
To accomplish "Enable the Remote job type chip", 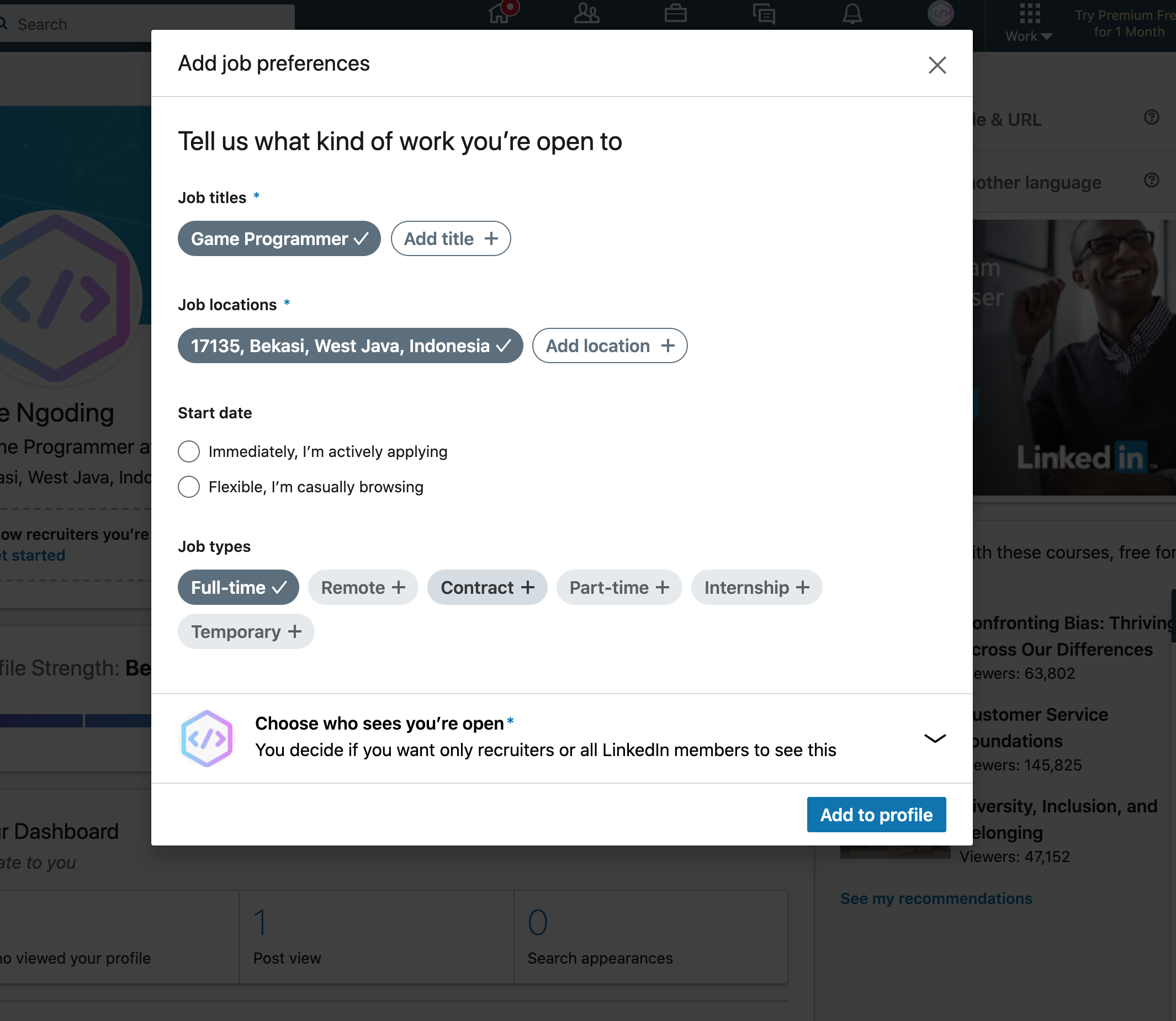I will (363, 587).
